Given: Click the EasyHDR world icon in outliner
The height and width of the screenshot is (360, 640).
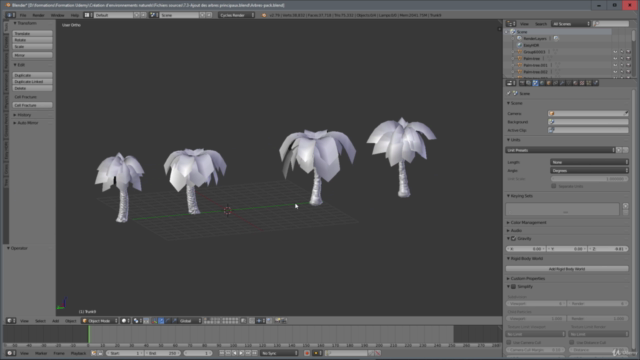Looking at the screenshot, I should point(520,45).
